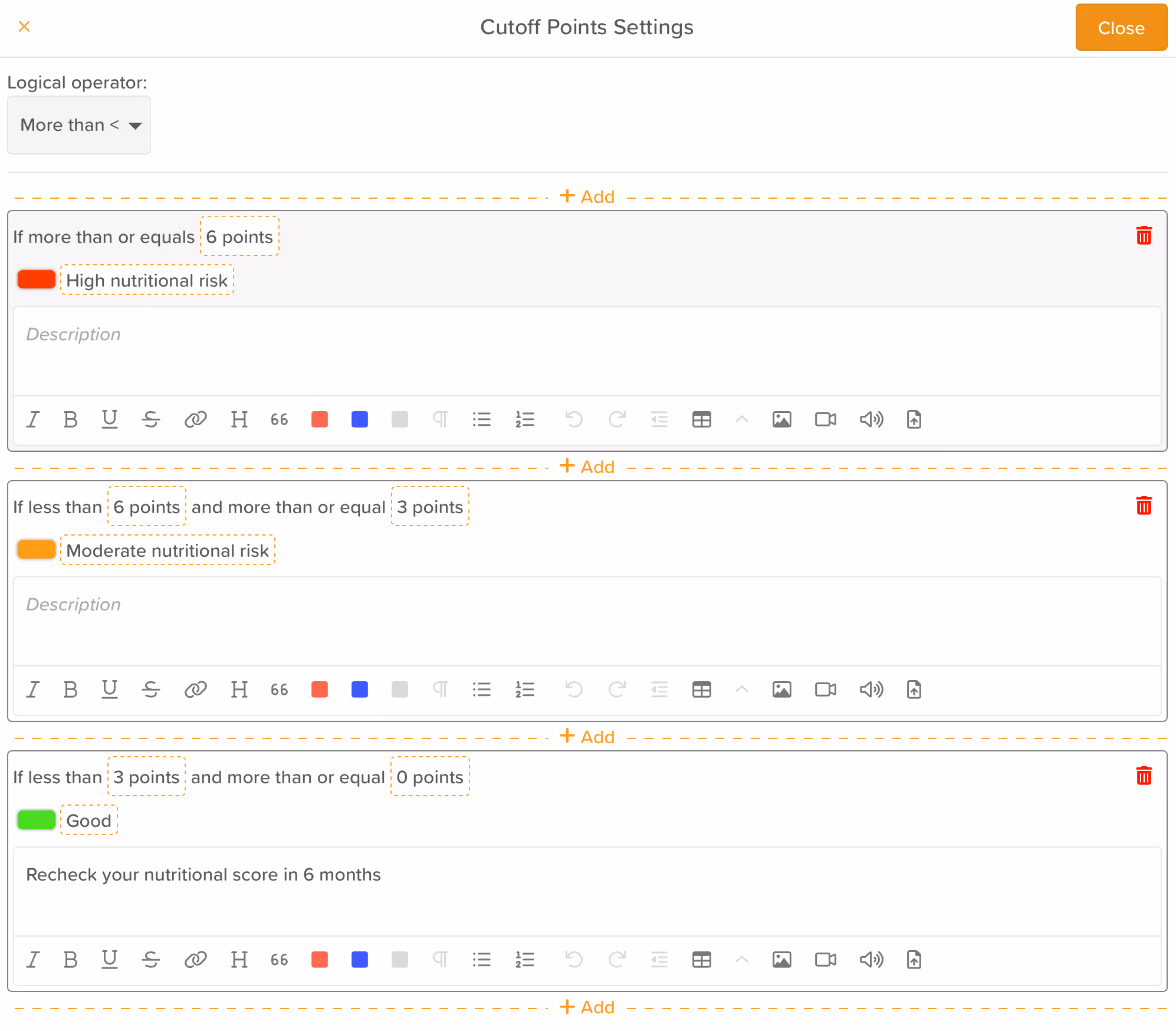Toggle strikethrough in the High risk editor
This screenshot has height=1031, width=1176.
tap(151, 419)
